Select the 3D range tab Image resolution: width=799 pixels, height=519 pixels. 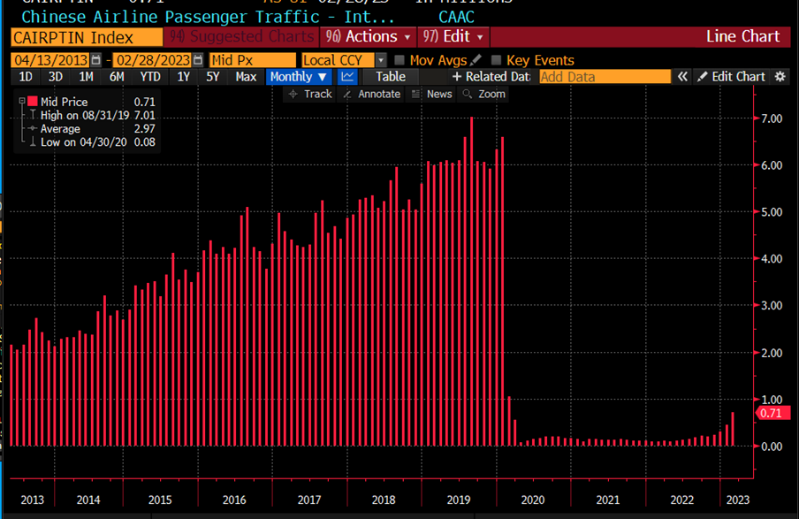[x=56, y=77]
